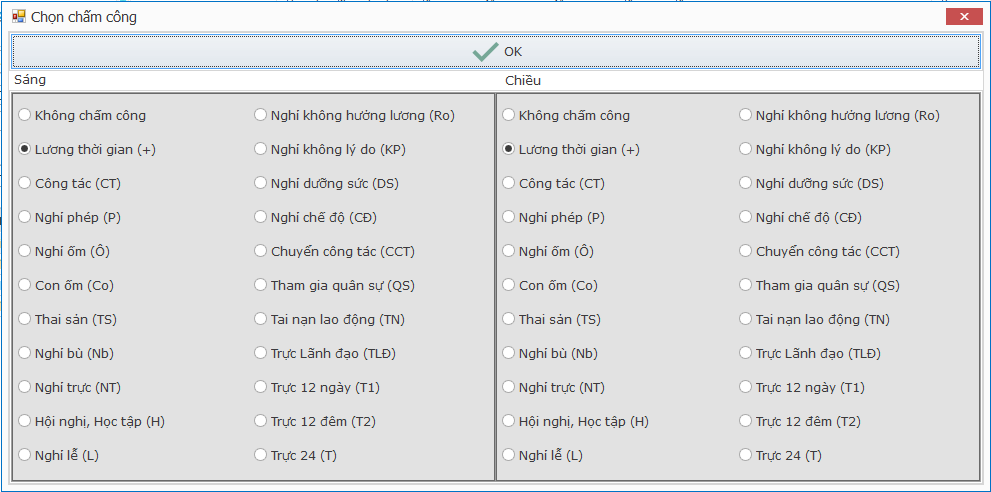Select morning Công tác (CT) radio
The height and width of the screenshot is (492, 991).
[x=70, y=183]
